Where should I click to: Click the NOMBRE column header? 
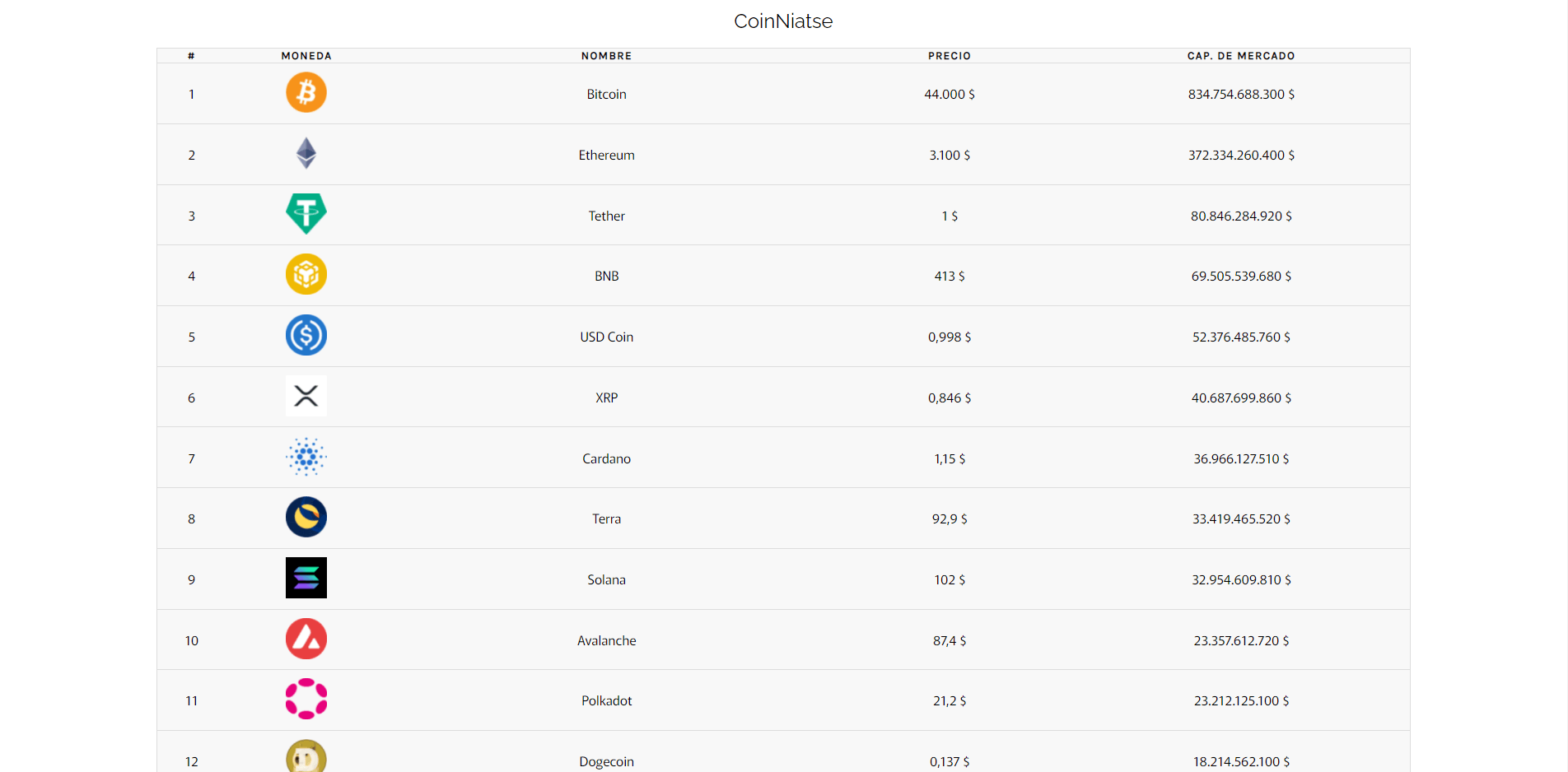[x=607, y=56]
